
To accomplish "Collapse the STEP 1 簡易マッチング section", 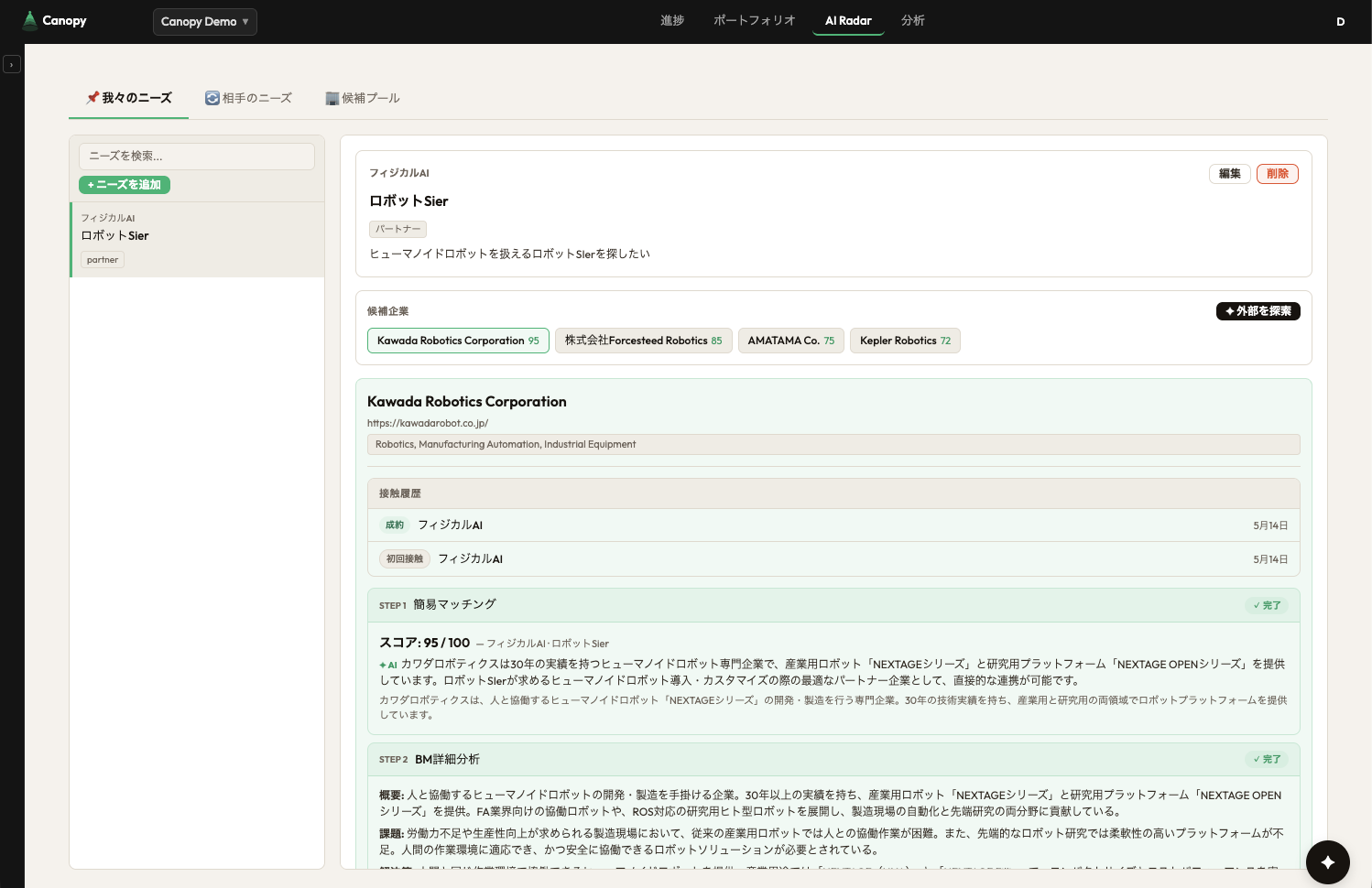I will [833, 605].
